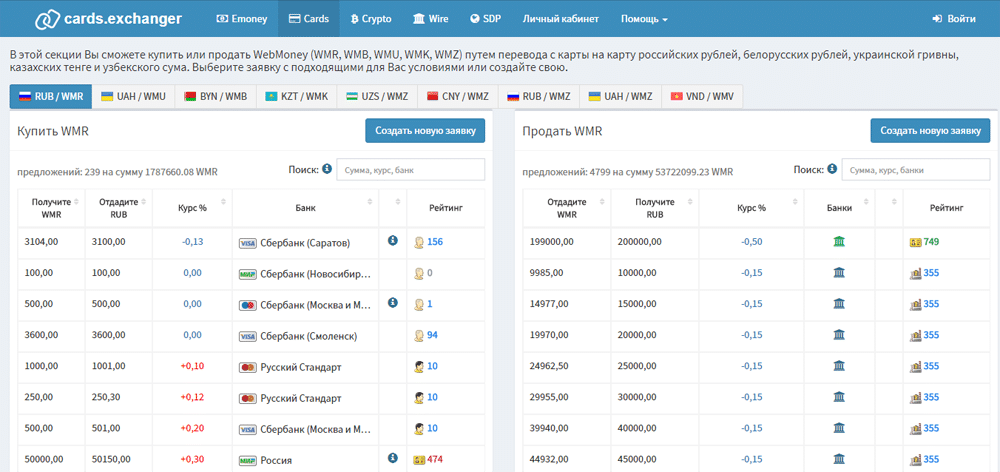
Task: Click info icon on Россия row
Action: click(x=393, y=458)
